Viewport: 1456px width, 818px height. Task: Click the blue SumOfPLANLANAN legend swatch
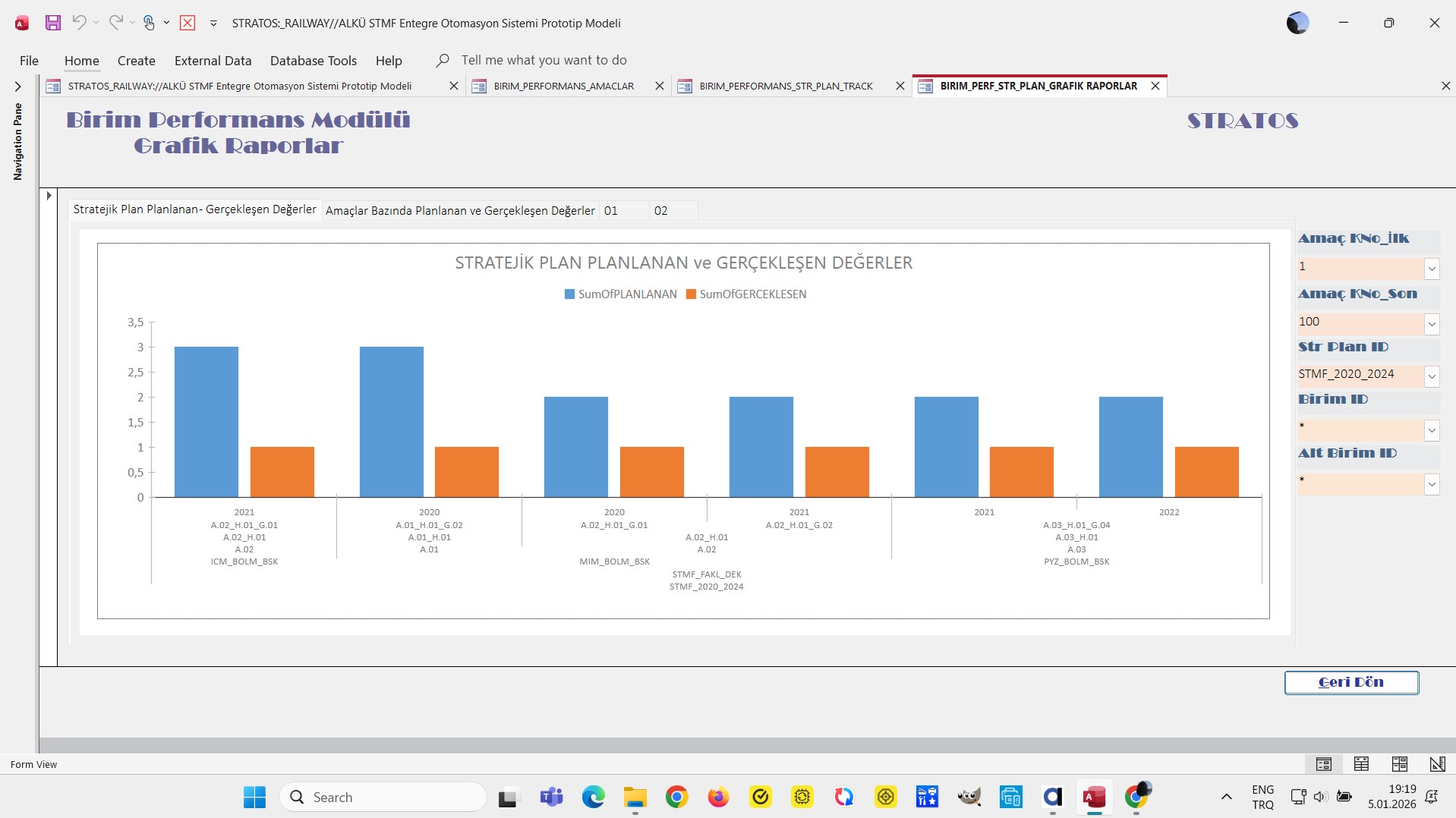(569, 294)
